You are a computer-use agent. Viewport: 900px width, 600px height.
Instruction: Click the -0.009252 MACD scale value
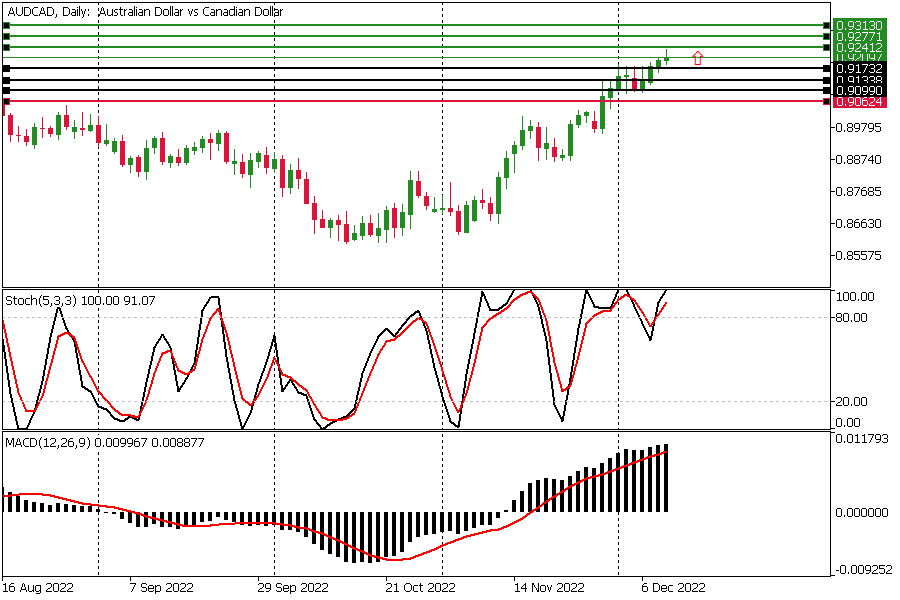863,570
